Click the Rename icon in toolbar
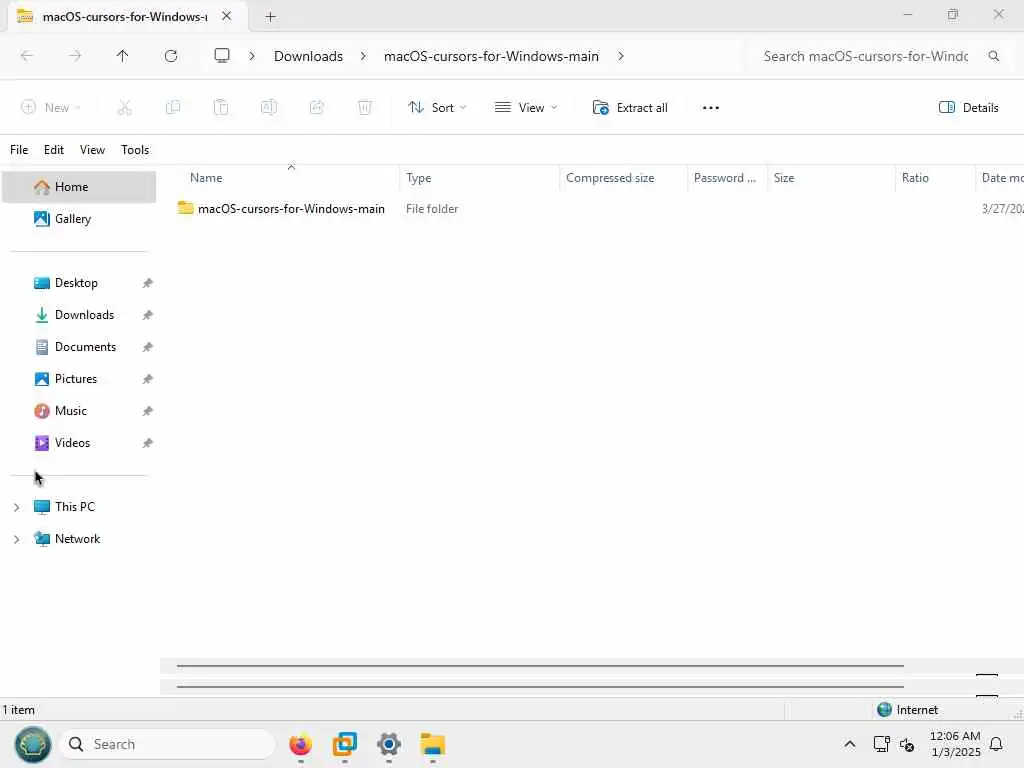1024x768 pixels. click(x=269, y=108)
